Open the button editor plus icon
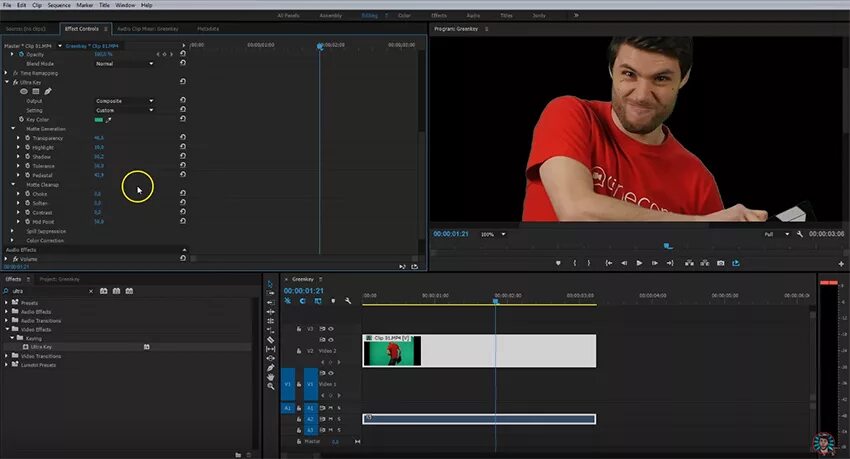This screenshot has width=850, height=459. pyautogui.click(x=841, y=264)
